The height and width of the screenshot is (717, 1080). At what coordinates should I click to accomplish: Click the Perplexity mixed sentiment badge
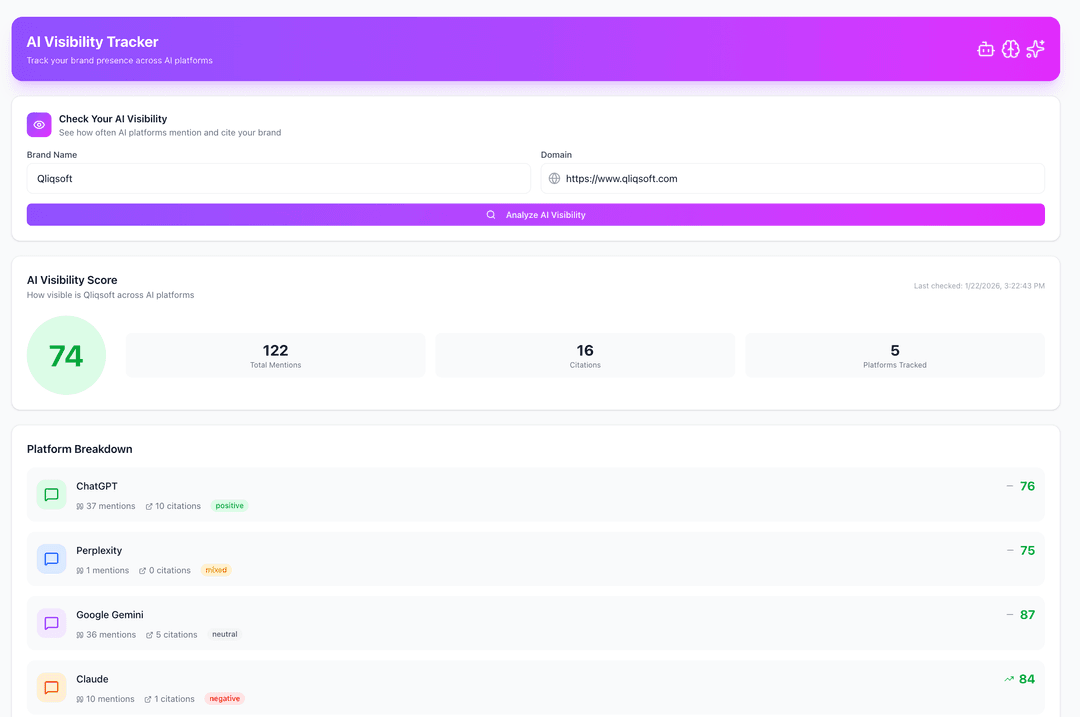(216, 570)
